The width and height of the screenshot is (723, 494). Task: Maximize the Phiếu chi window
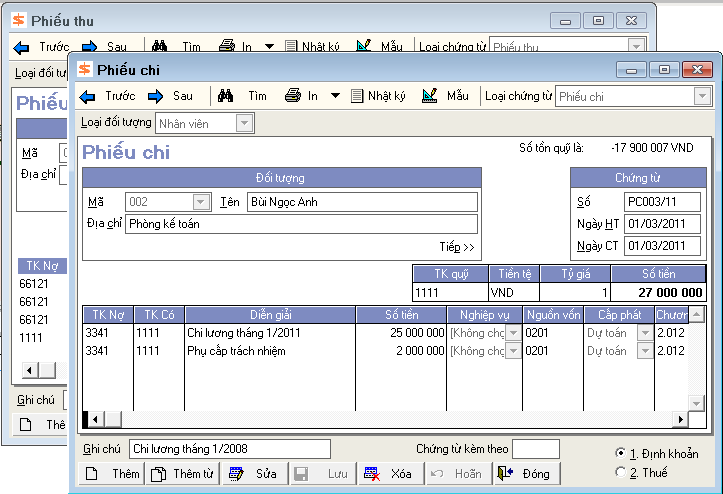[x=664, y=70]
